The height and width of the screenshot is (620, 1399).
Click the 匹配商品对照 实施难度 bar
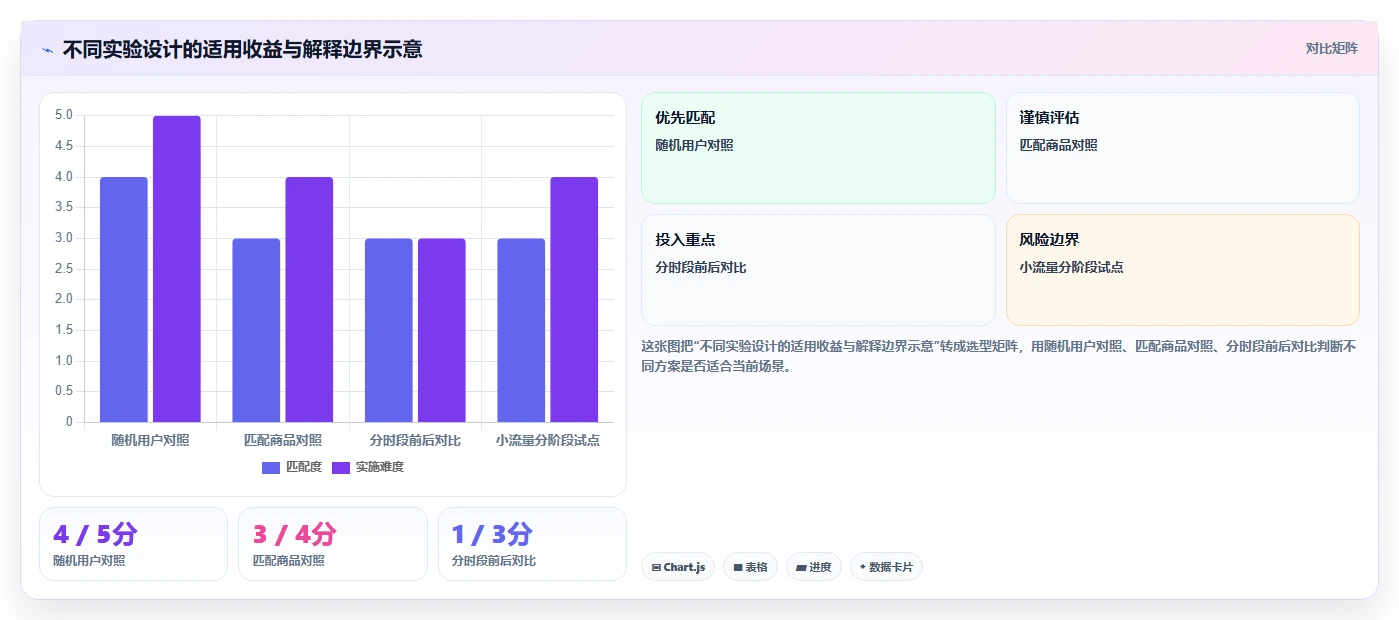pyautogui.click(x=309, y=300)
